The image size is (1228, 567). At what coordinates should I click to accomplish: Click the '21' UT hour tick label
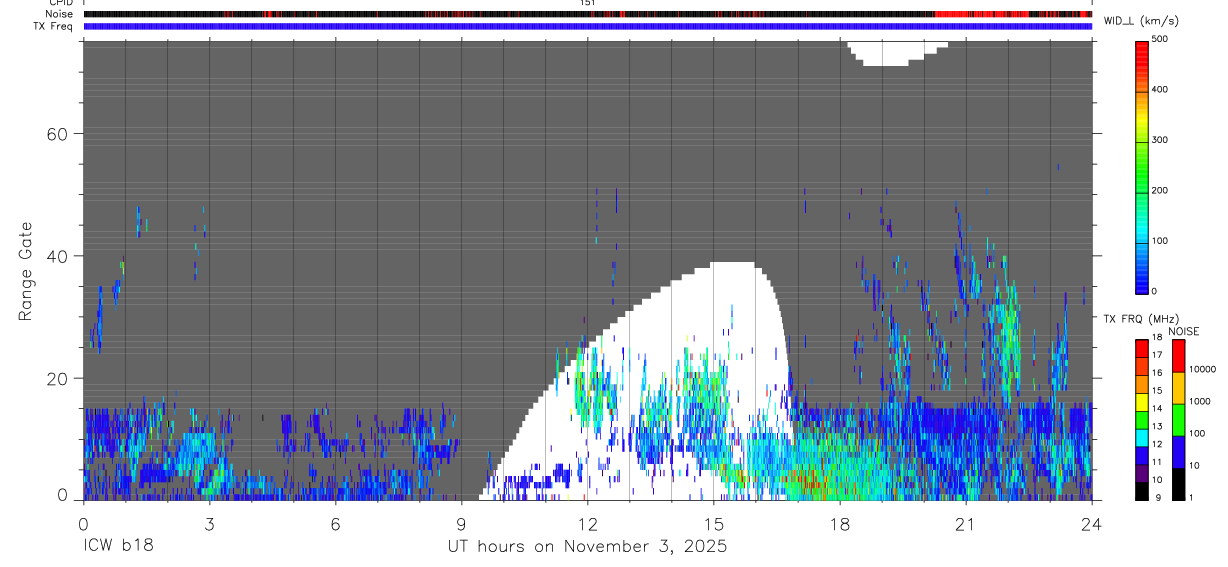966,523
